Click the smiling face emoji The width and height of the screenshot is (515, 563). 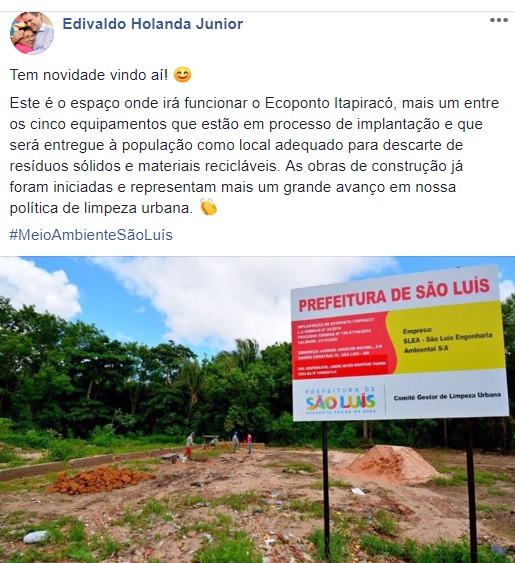(x=182, y=75)
